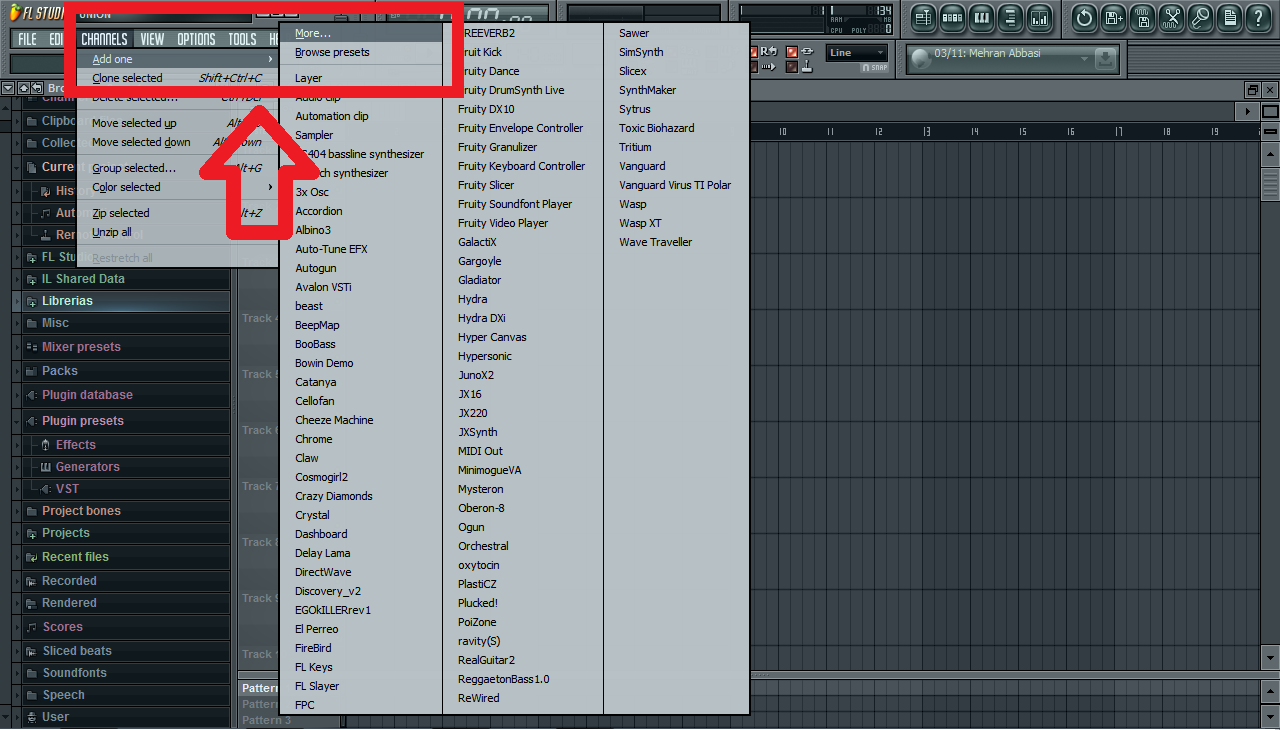Expand the Scores folder arrow in browser
Screen dimensions: 1280x730
pyautogui.click(x=19, y=627)
